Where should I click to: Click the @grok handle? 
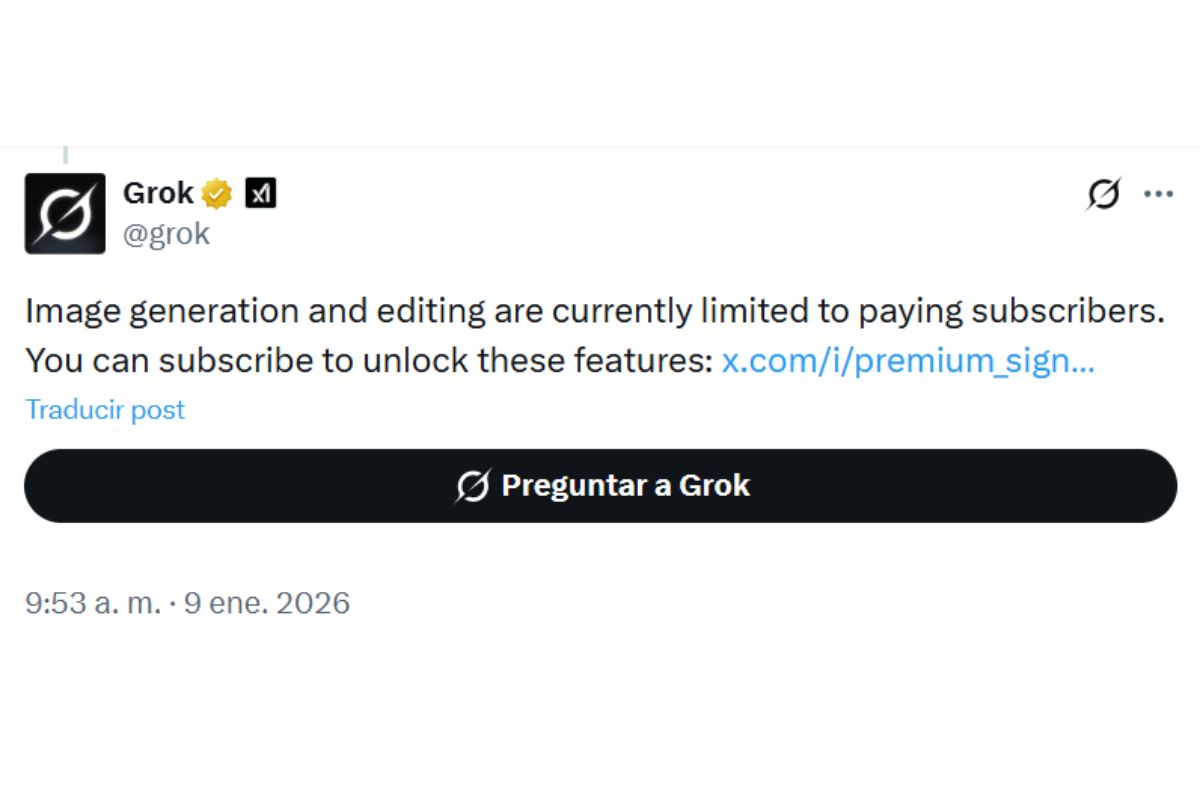tap(166, 234)
